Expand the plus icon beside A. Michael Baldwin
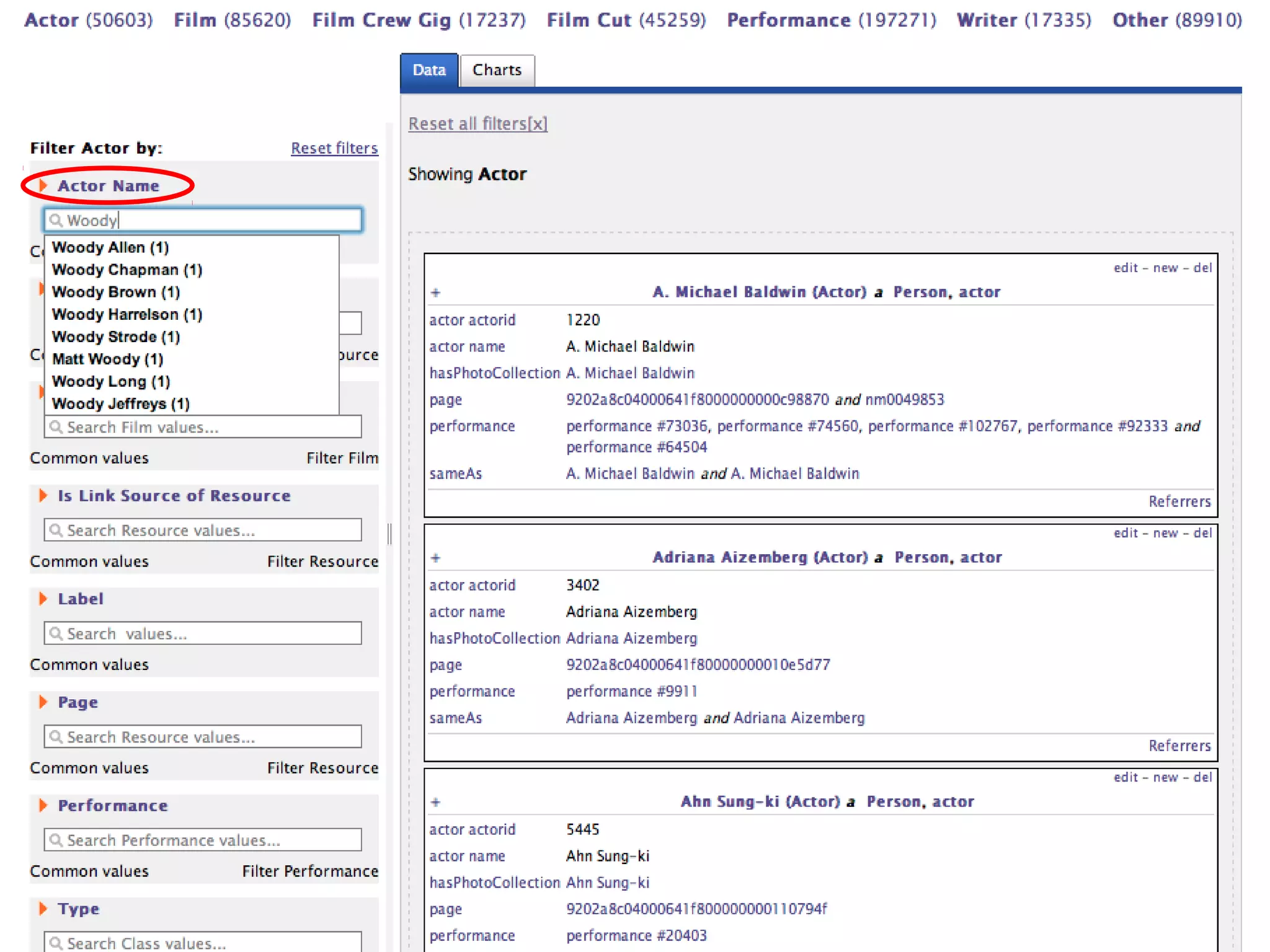 [435, 293]
